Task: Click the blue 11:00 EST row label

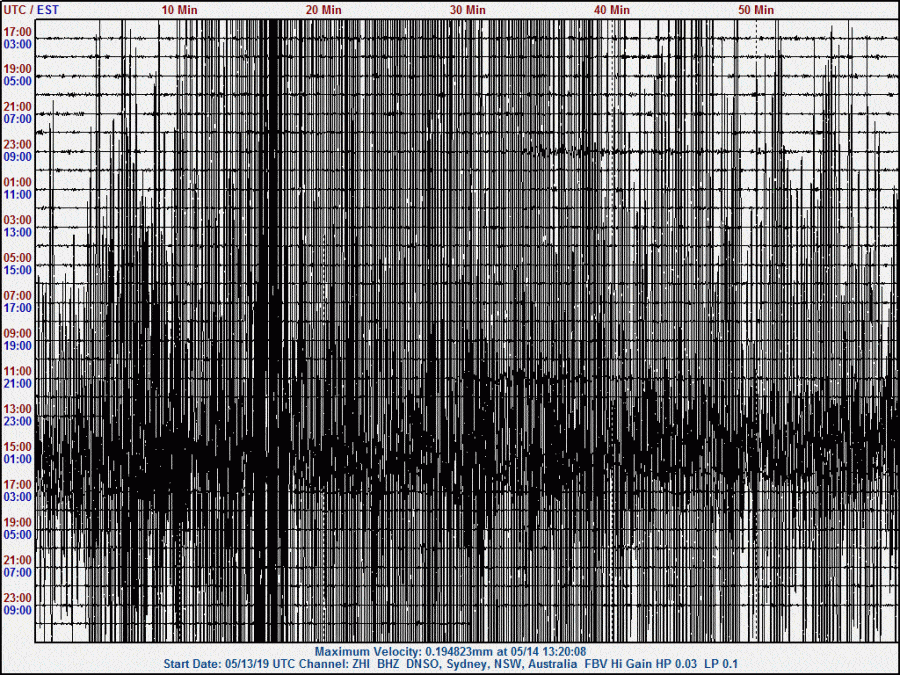Action: click(x=18, y=194)
